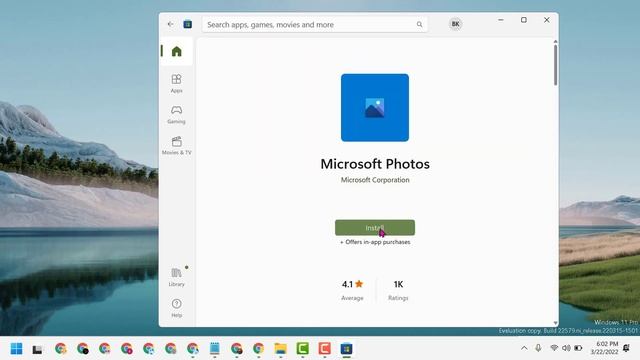Image resolution: width=640 pixels, height=360 pixels.
Task: Open the notifications bell icon
Action: tap(626, 348)
